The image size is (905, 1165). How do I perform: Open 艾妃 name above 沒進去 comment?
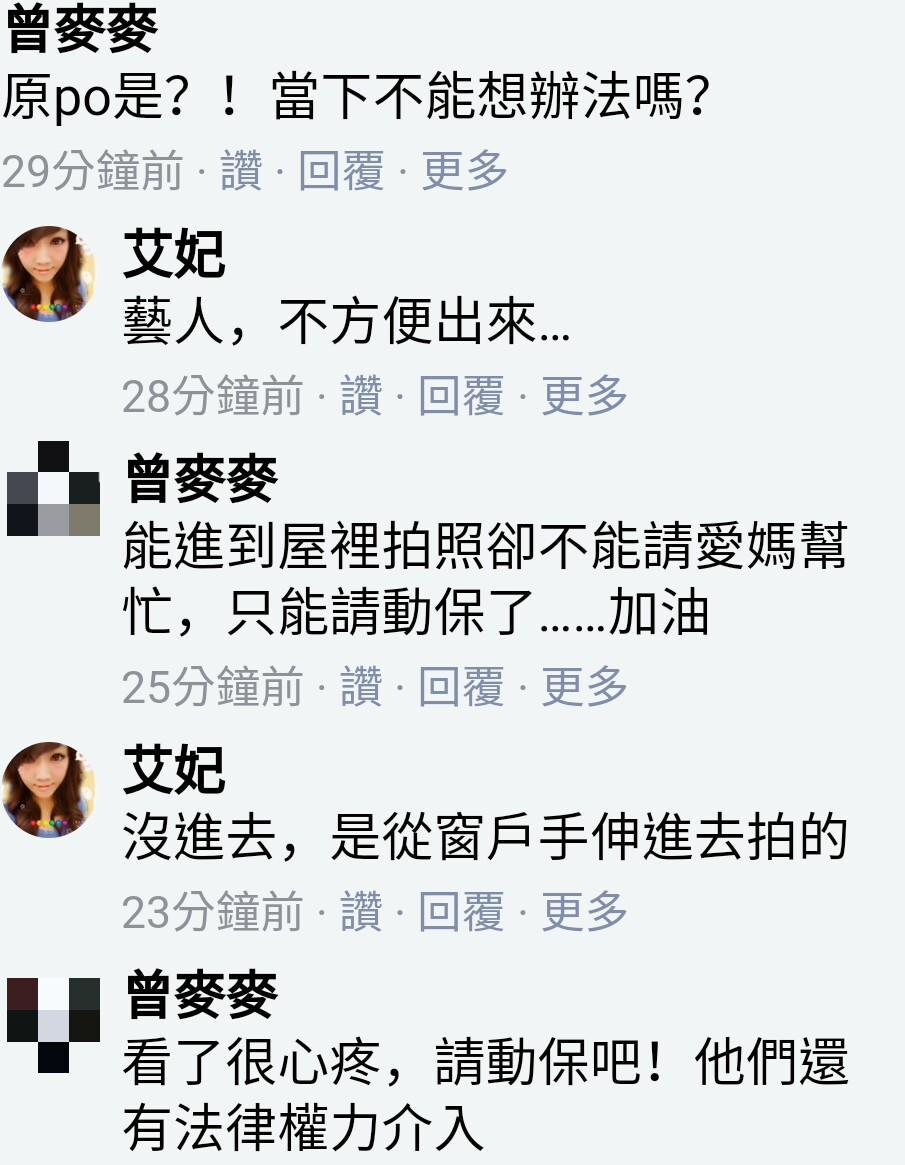[174, 770]
